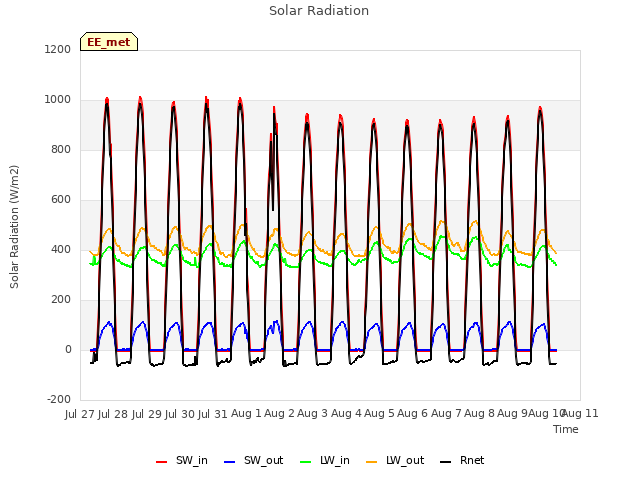
Task: Click the Aug 6 x-axis tick label
Action: [413, 414]
